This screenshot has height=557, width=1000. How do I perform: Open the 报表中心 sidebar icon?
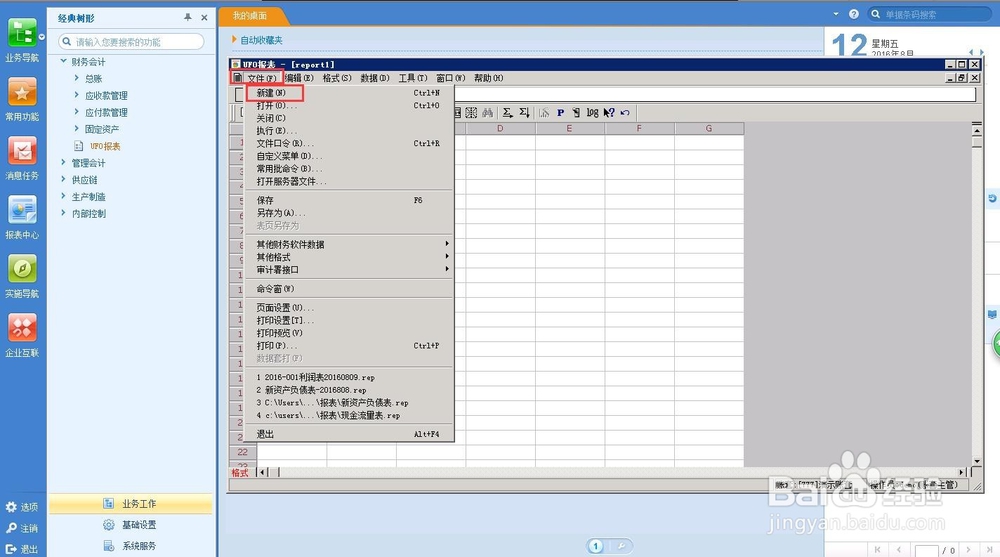(22, 210)
